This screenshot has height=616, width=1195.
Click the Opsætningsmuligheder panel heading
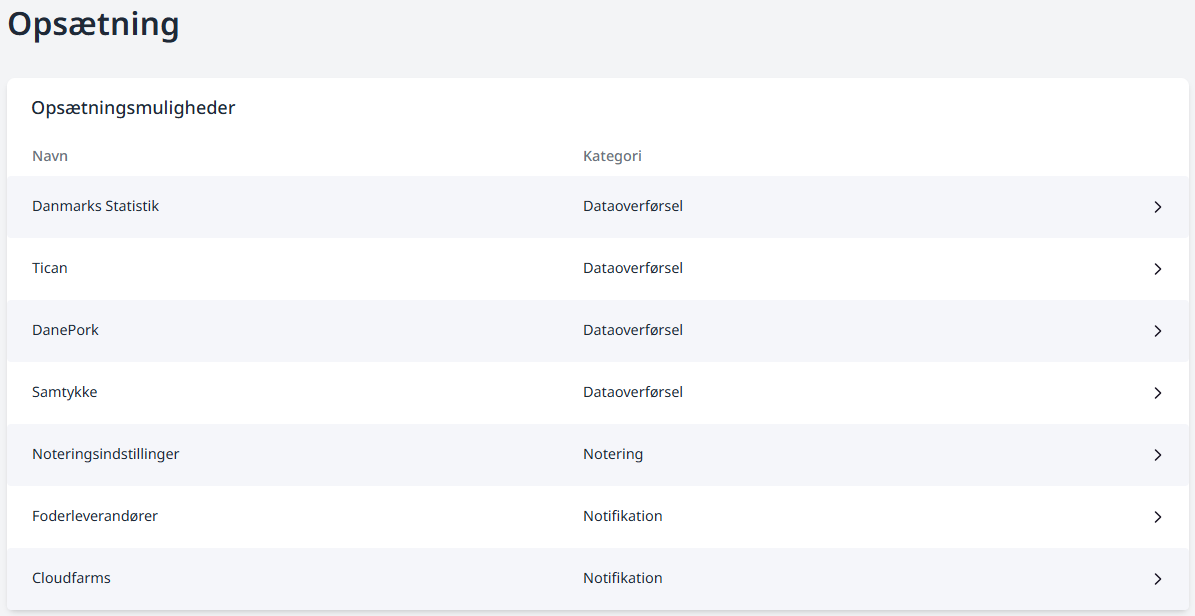133,108
